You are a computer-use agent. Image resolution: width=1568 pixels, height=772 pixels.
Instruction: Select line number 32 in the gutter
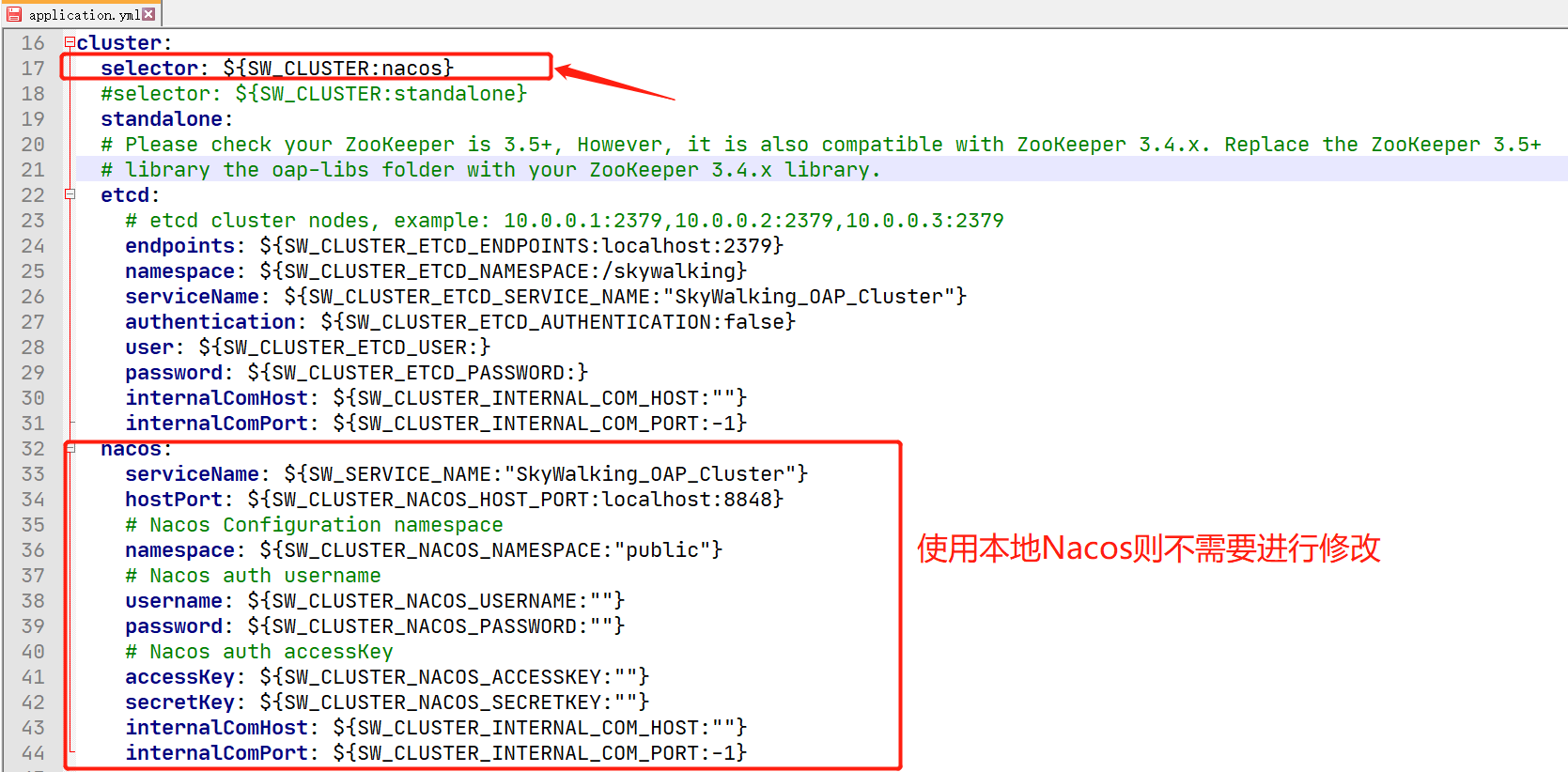(x=33, y=449)
